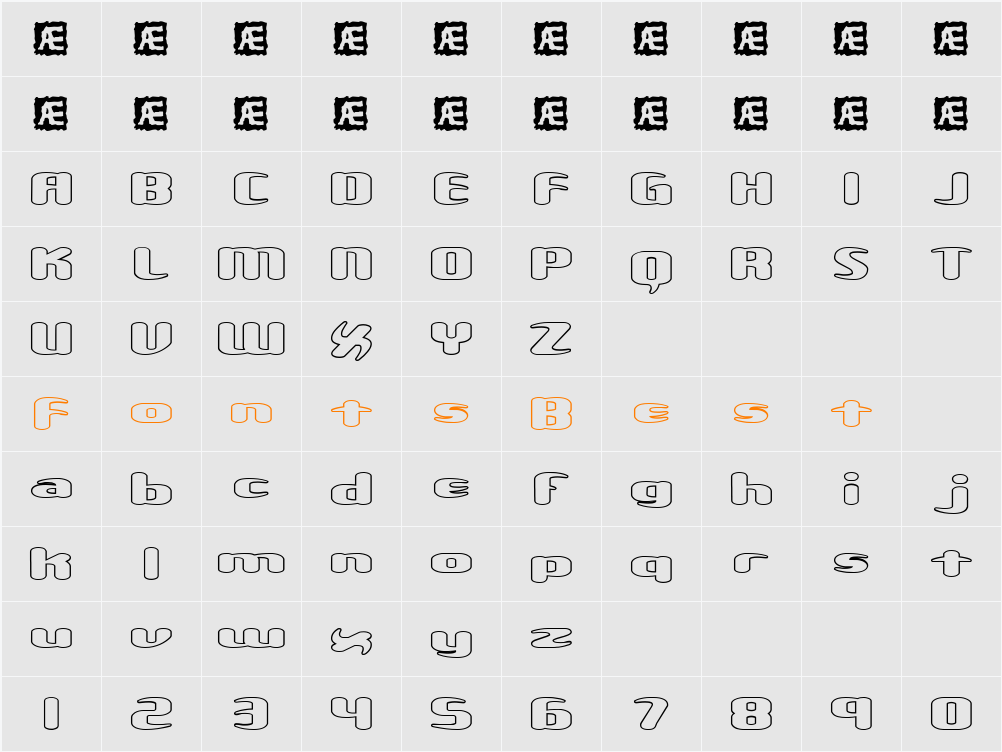This screenshot has height=752, width=1002.
Task: Click the last Æ icon in second row
Action: pyautogui.click(x=950, y=114)
